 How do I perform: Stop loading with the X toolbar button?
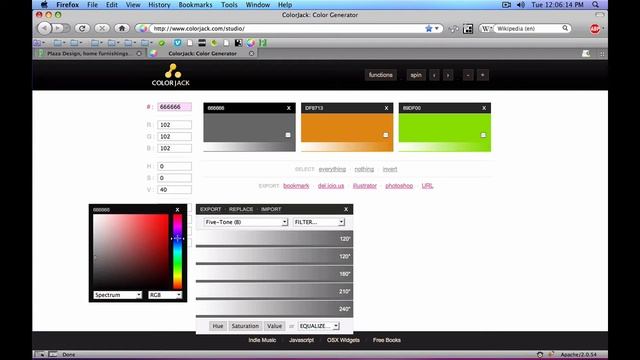(x=102, y=28)
